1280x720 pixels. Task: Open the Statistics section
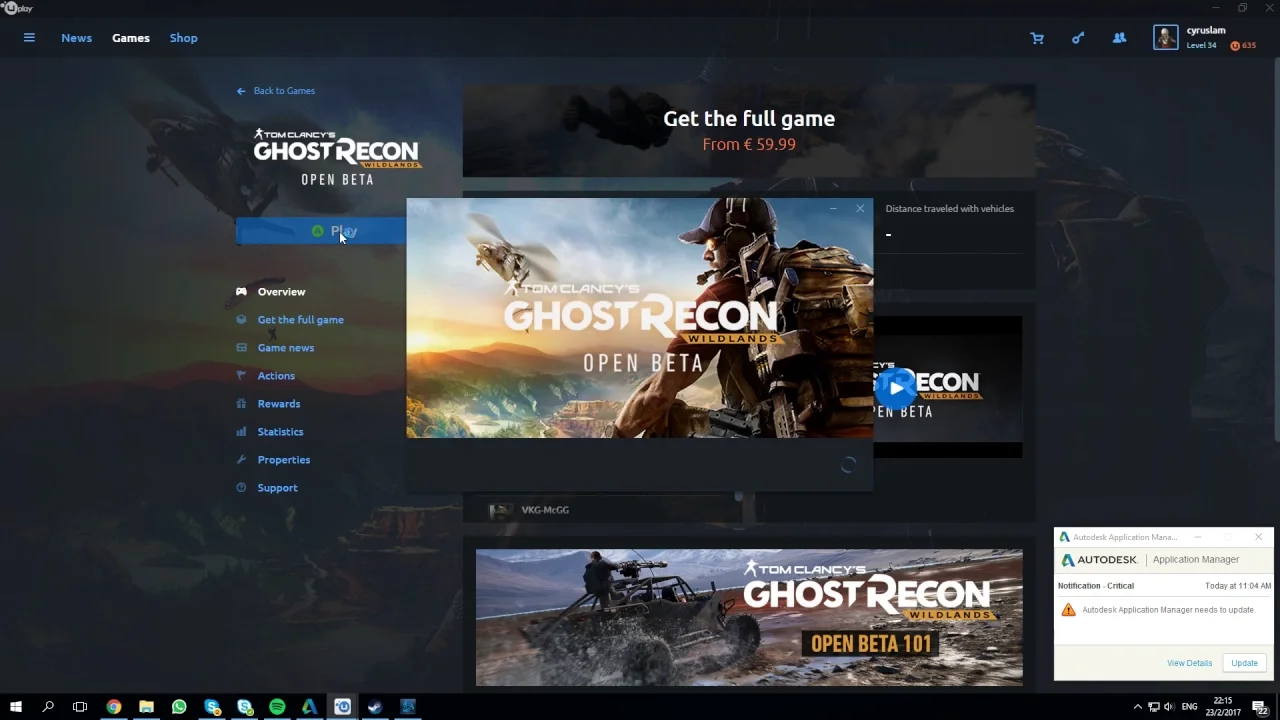coord(280,432)
